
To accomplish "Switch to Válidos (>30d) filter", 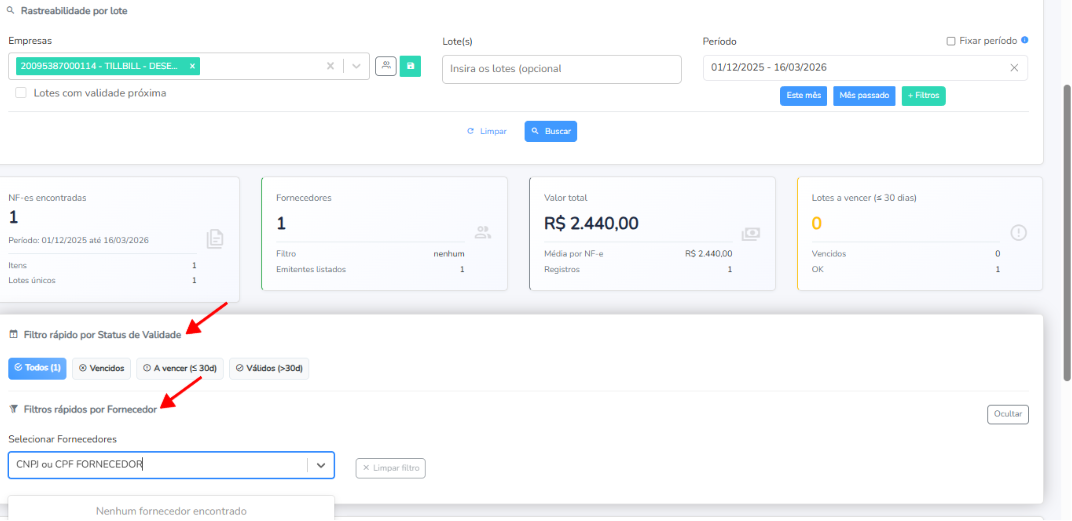I will [269, 368].
